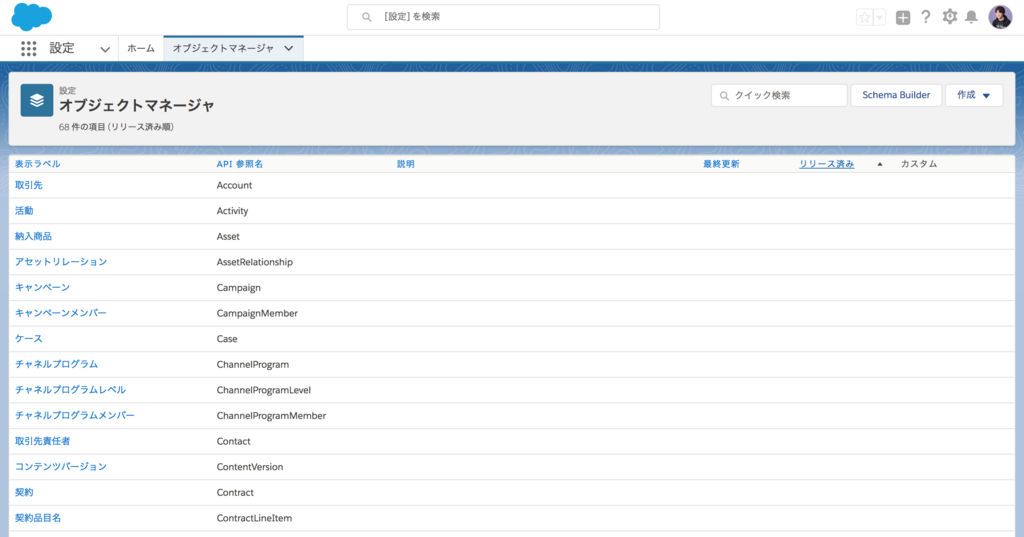Viewport: 1024px width, 537px height.
Task: Open the notifications bell
Action: pos(972,17)
